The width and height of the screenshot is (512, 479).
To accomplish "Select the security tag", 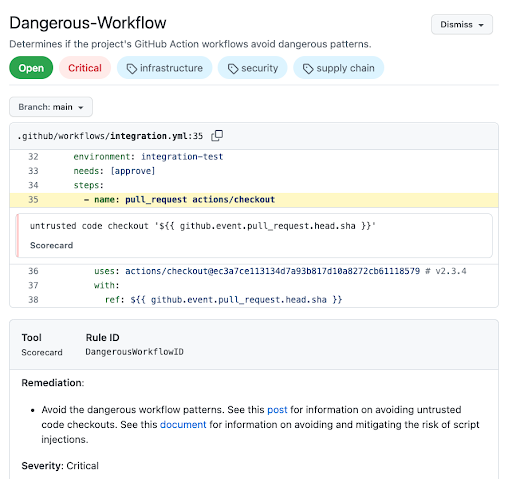I will [252, 68].
